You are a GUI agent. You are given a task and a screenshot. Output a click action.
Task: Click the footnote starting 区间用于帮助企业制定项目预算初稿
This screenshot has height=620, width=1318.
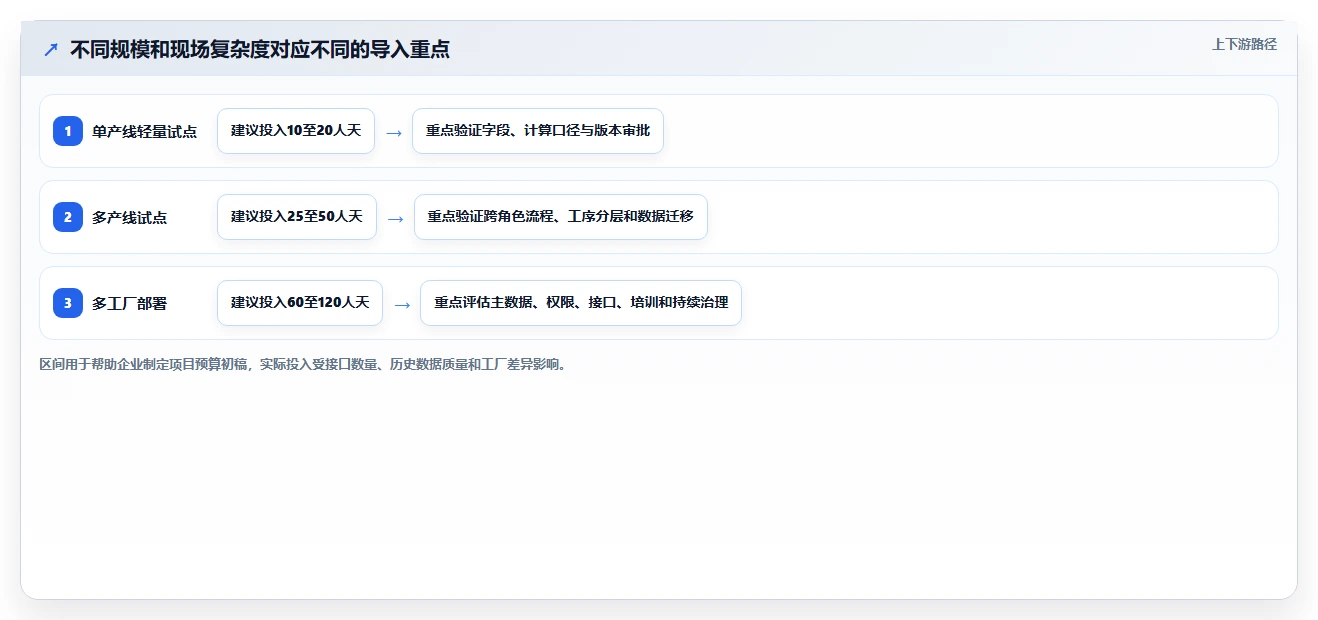tap(305, 365)
